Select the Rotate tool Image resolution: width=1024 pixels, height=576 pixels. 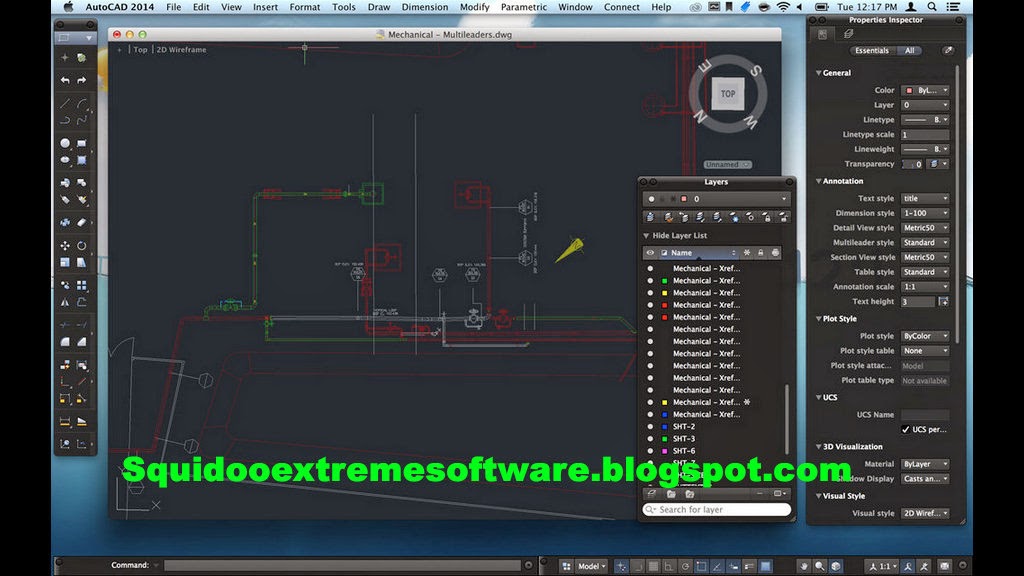coord(82,246)
